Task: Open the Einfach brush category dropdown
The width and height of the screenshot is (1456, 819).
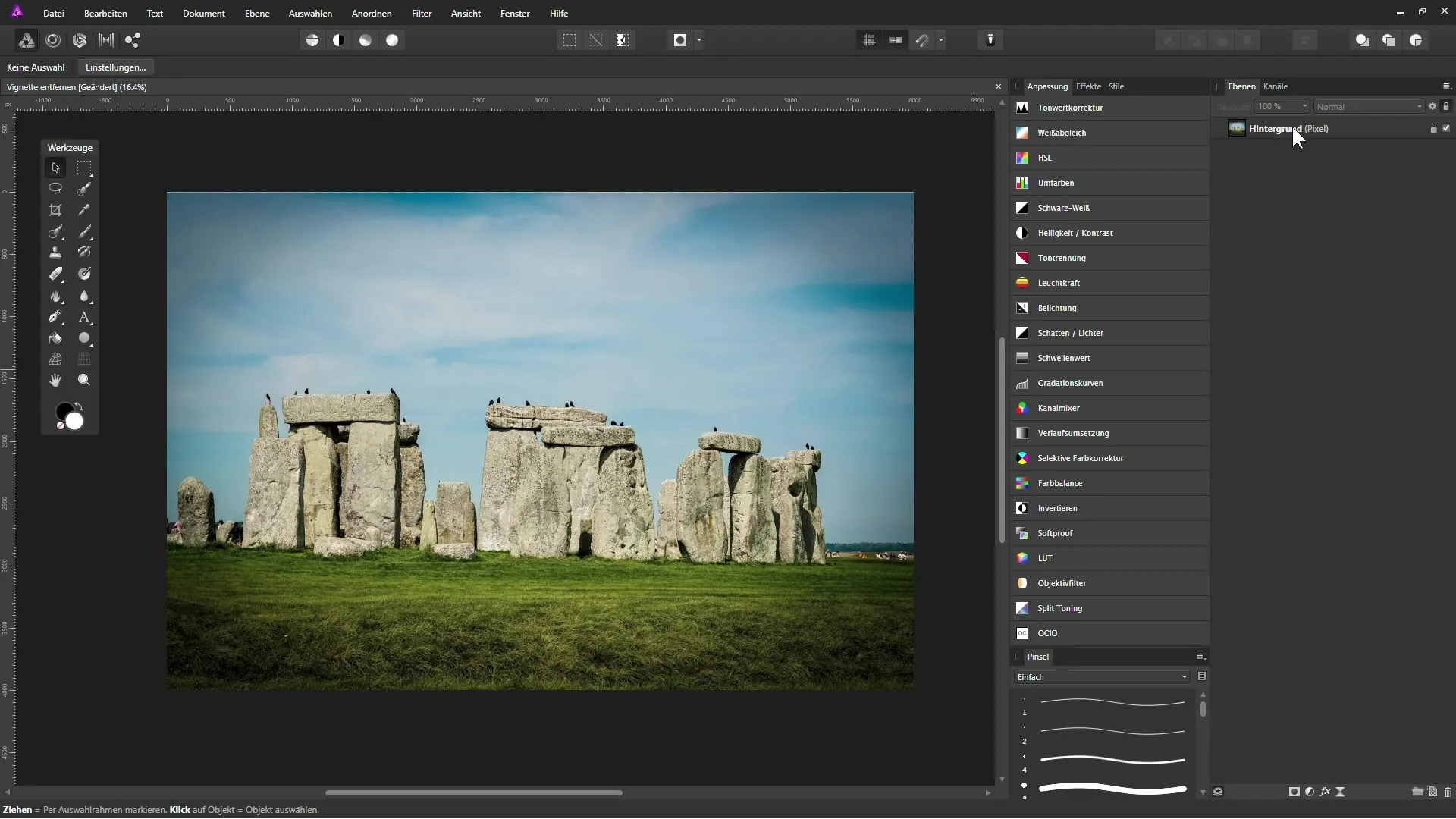Action: pos(1101,677)
